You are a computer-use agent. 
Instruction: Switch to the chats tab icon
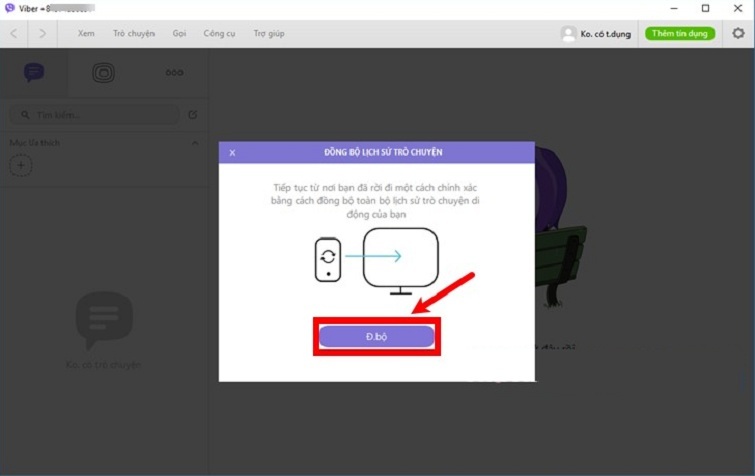pyautogui.click(x=35, y=72)
